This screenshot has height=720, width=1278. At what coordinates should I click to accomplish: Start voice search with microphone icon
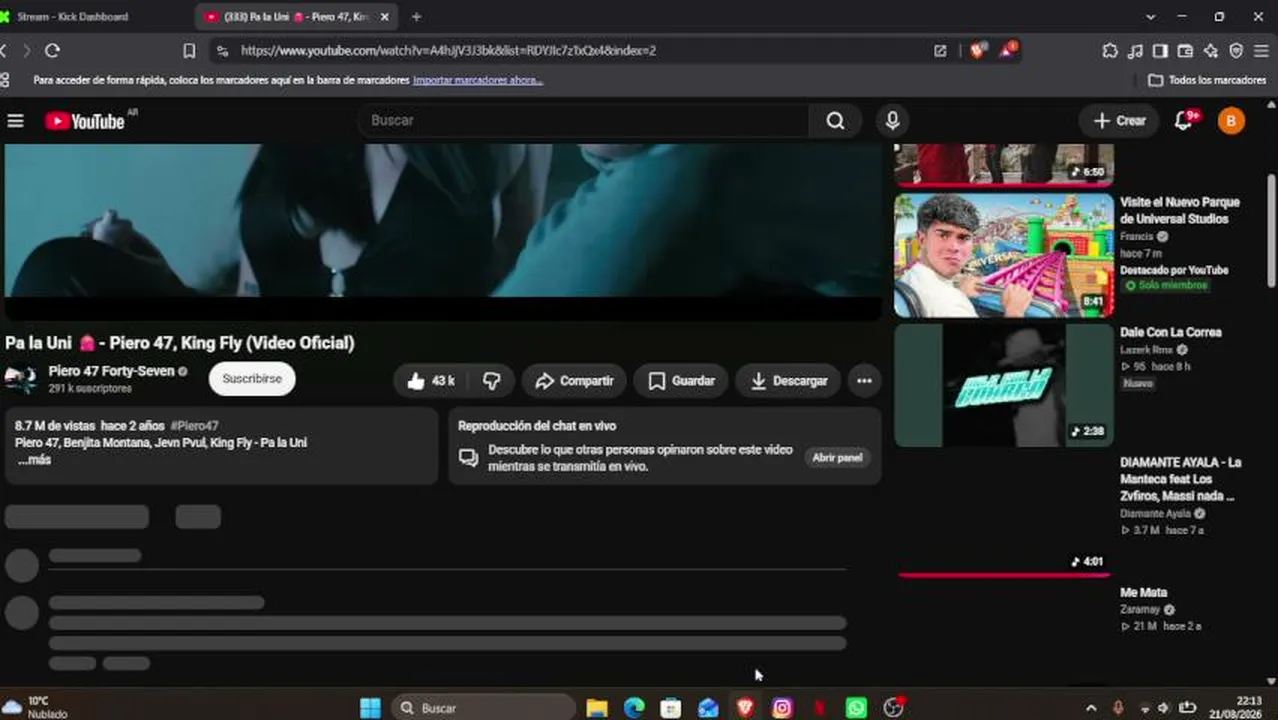[892, 121]
